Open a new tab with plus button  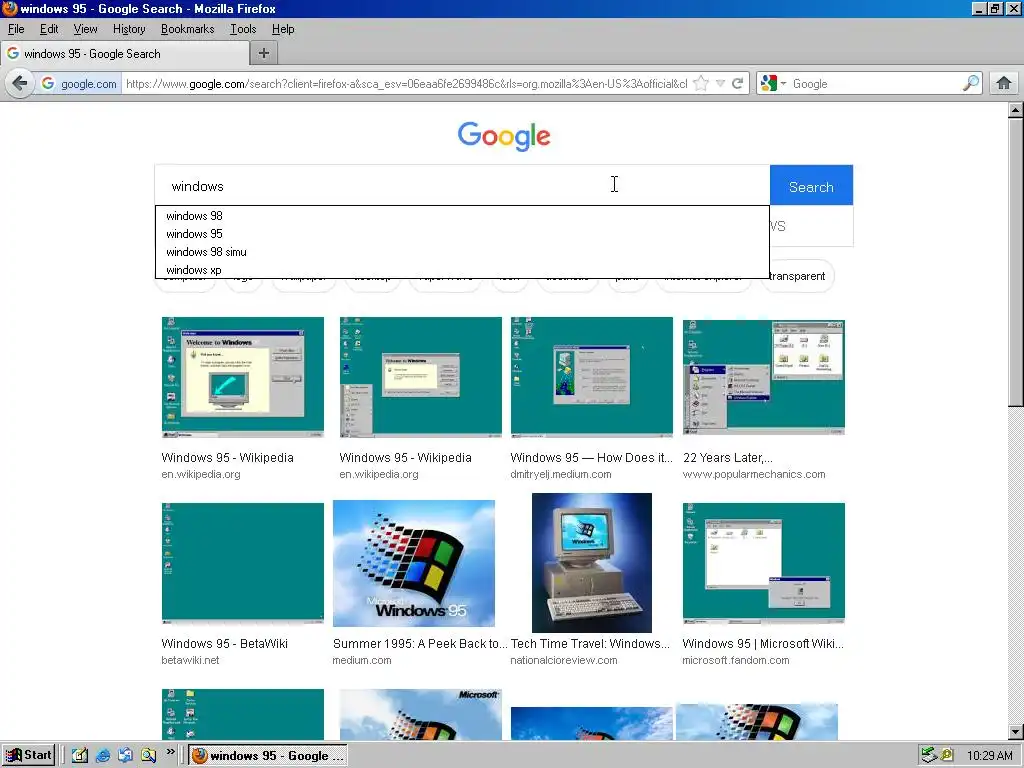pyautogui.click(x=264, y=54)
